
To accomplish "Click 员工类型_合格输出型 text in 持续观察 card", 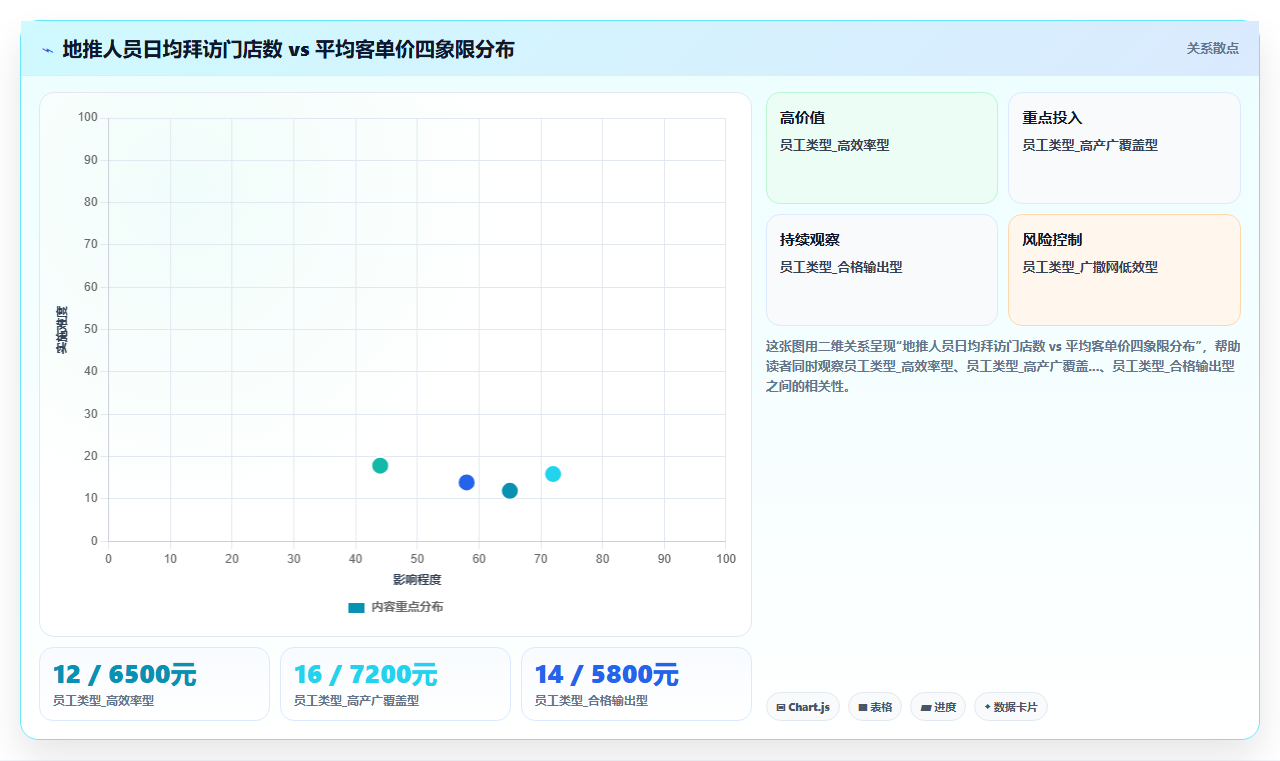I will pyautogui.click(x=841, y=267).
